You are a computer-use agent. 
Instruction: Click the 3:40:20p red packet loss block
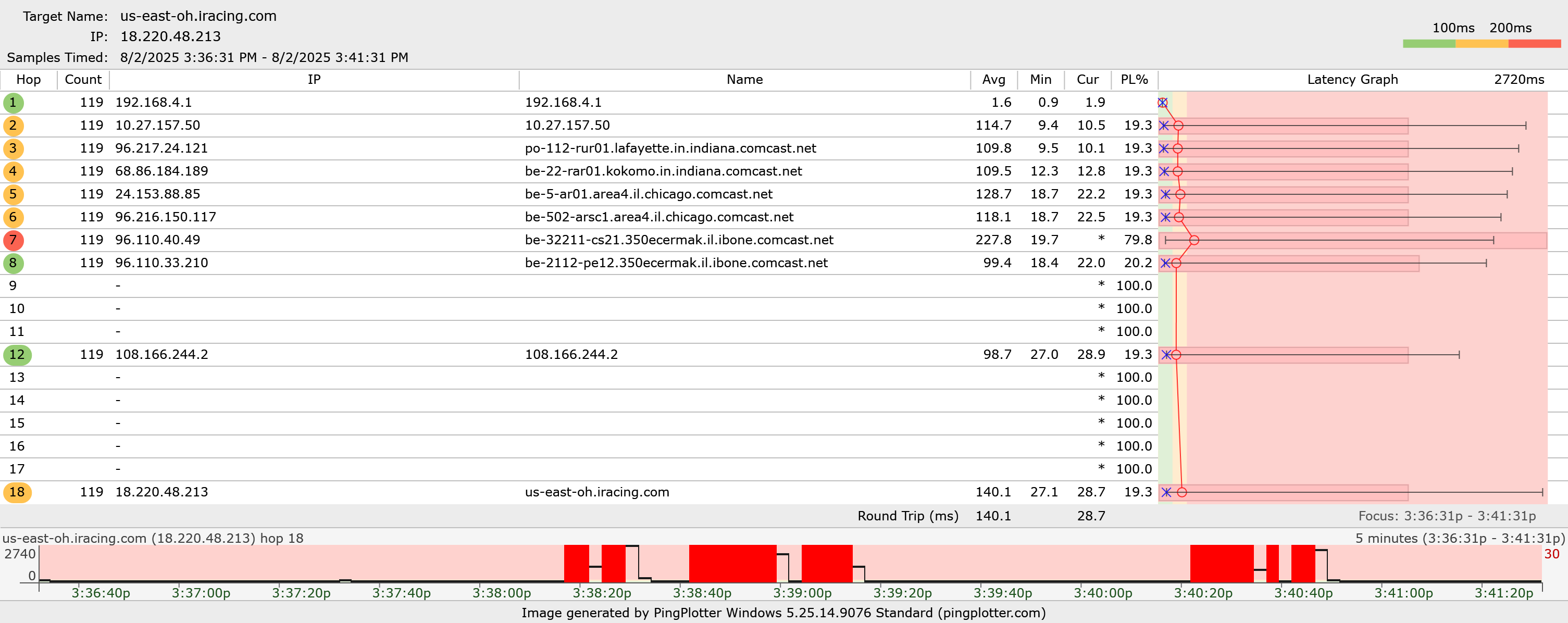pos(1221,564)
